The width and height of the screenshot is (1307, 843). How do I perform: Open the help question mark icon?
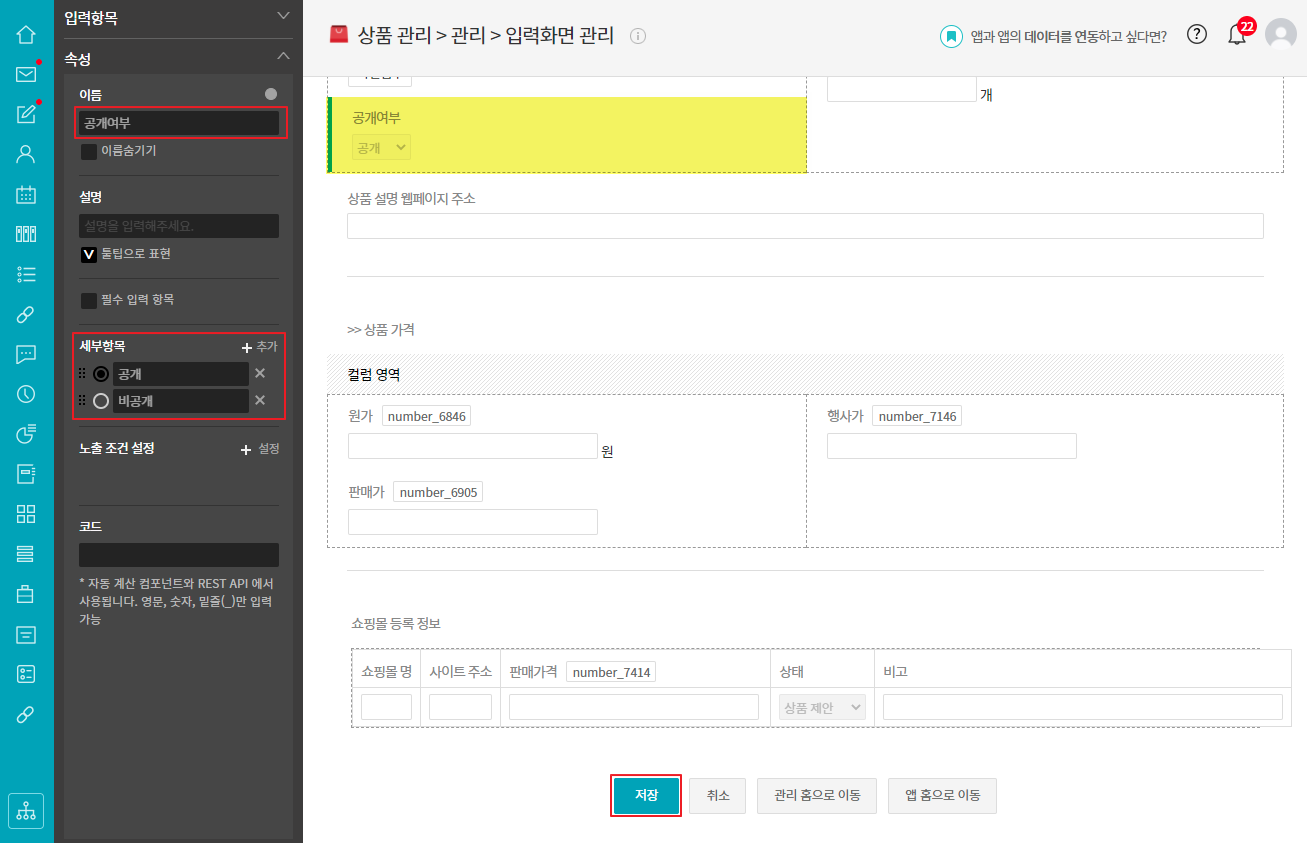pos(1197,34)
